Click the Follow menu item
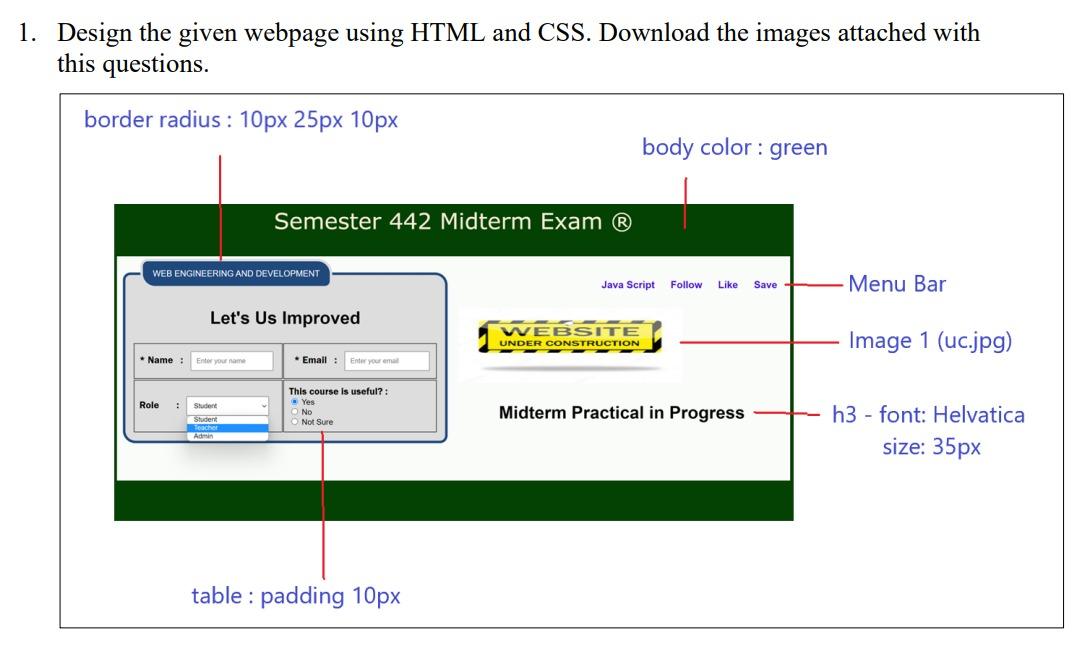 click(x=687, y=284)
